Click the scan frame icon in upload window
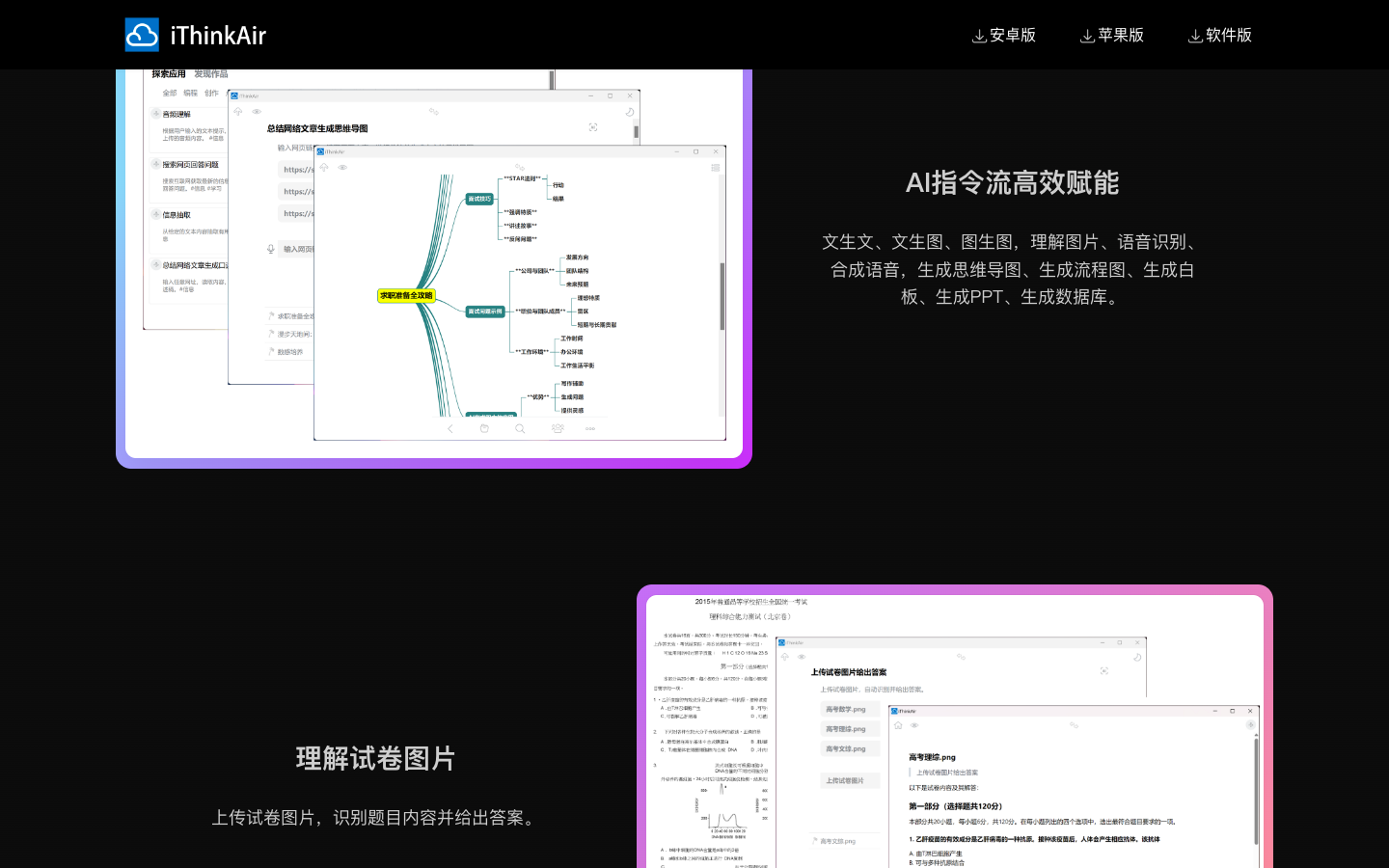 pos(1103,670)
